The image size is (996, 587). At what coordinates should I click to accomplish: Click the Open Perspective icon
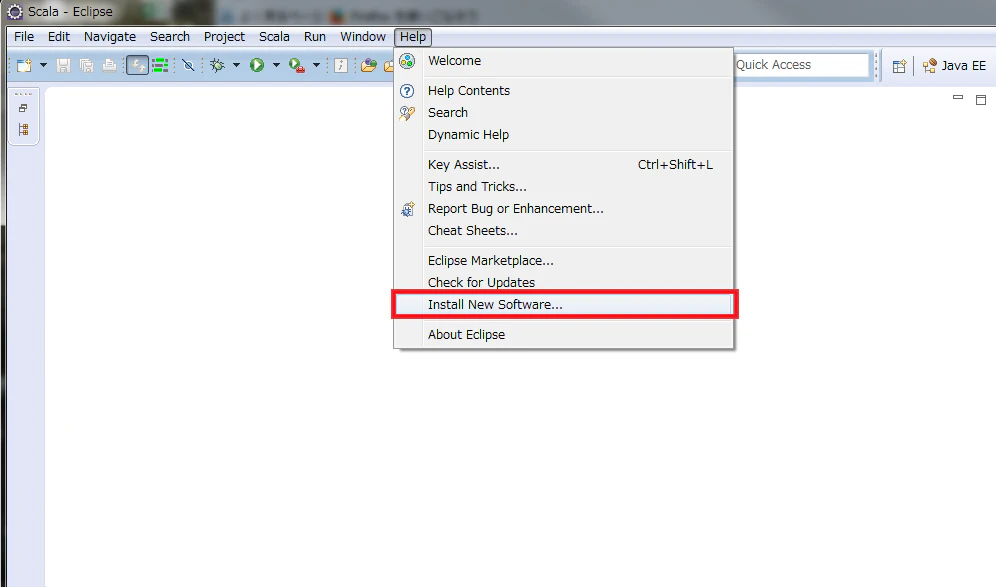pyautogui.click(x=899, y=65)
